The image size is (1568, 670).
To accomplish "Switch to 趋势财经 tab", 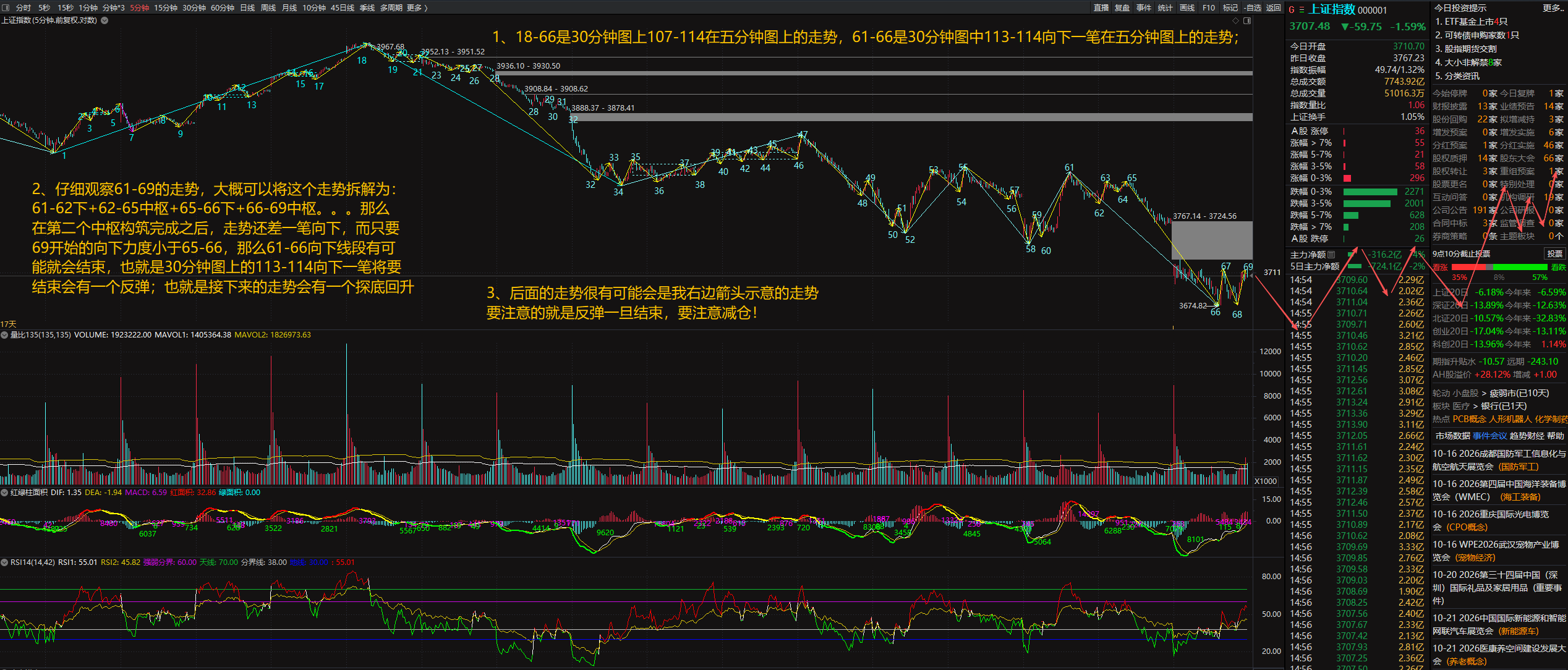I will [x=1527, y=436].
